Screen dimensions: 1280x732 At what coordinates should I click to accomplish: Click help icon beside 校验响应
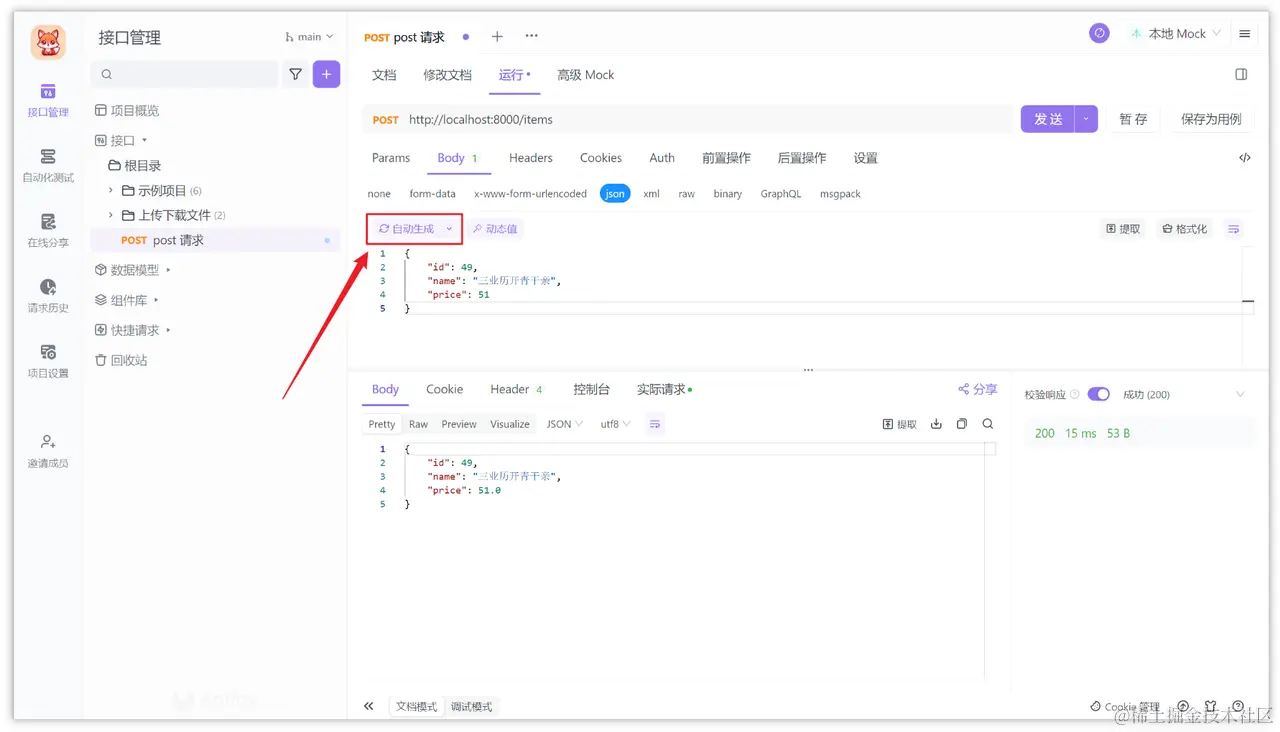(1075, 395)
